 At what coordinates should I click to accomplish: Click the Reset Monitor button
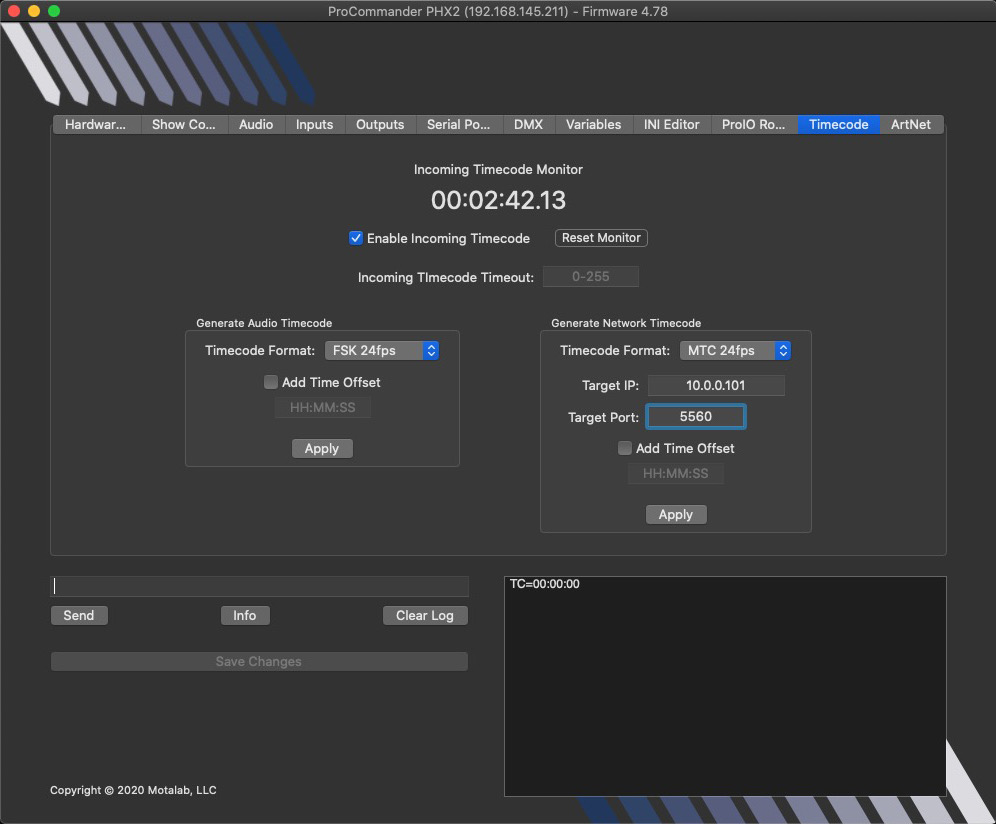coord(601,238)
